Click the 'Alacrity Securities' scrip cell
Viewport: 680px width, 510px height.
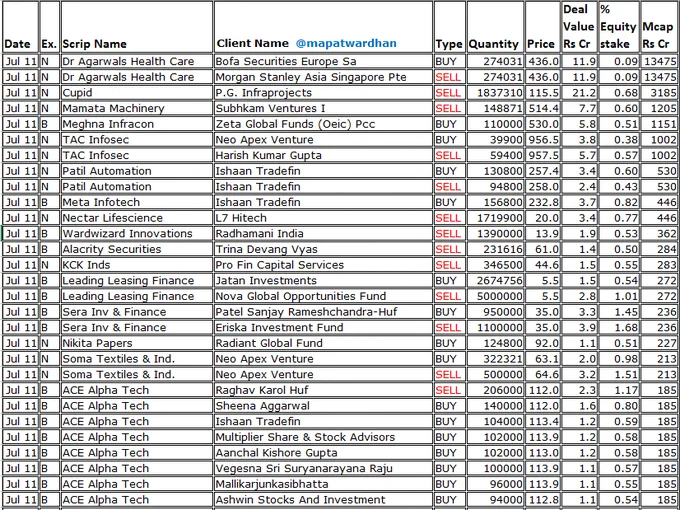point(137,249)
